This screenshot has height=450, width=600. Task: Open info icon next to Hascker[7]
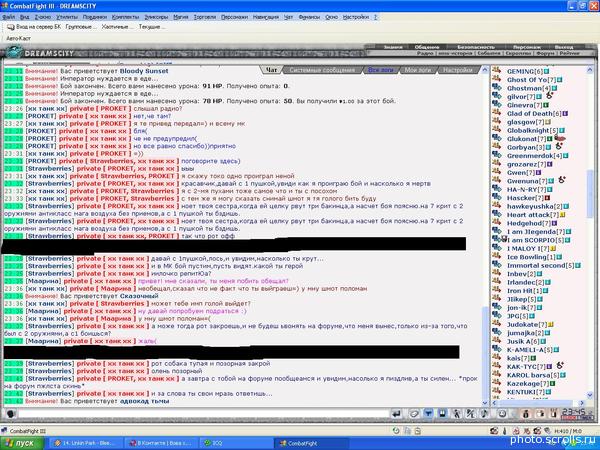[x=548, y=198]
